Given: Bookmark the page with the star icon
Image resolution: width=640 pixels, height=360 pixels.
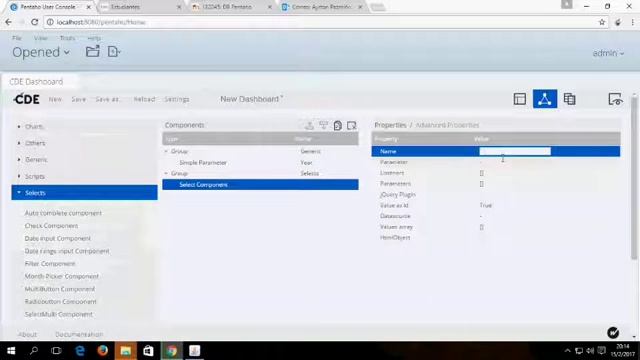Looking at the screenshot, I should tap(602, 22).
